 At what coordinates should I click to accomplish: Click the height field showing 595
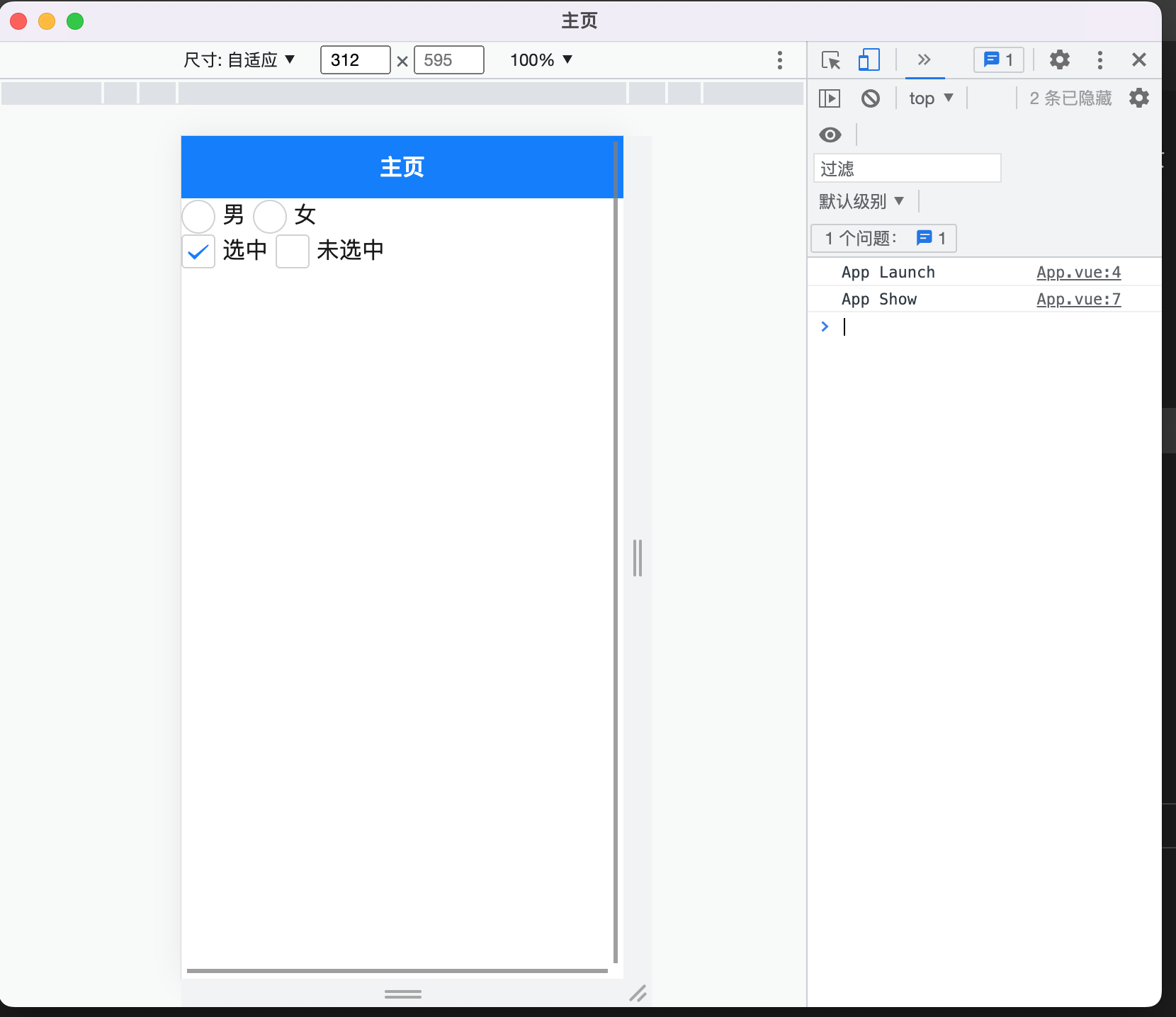tap(448, 60)
